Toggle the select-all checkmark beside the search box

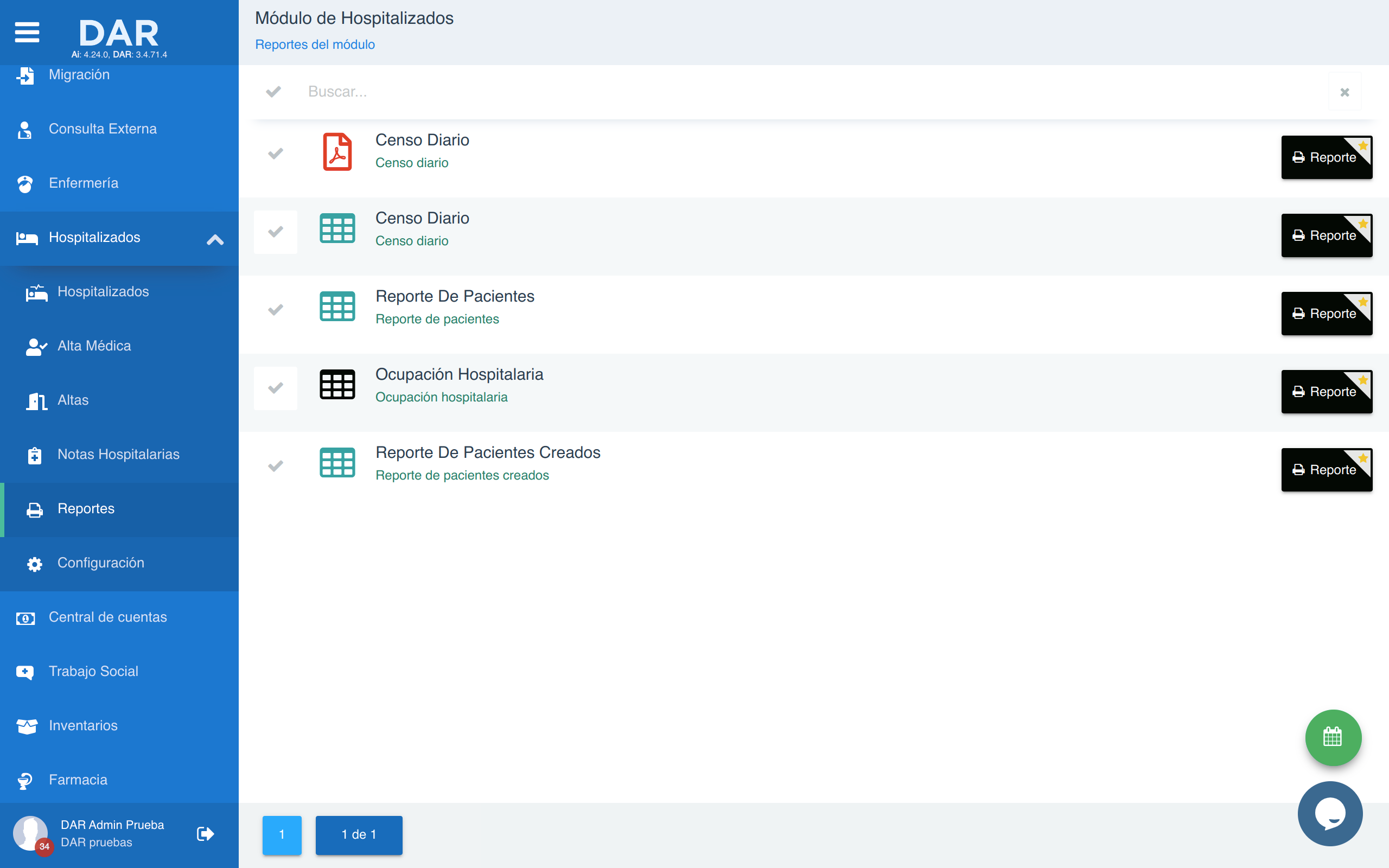point(274,91)
